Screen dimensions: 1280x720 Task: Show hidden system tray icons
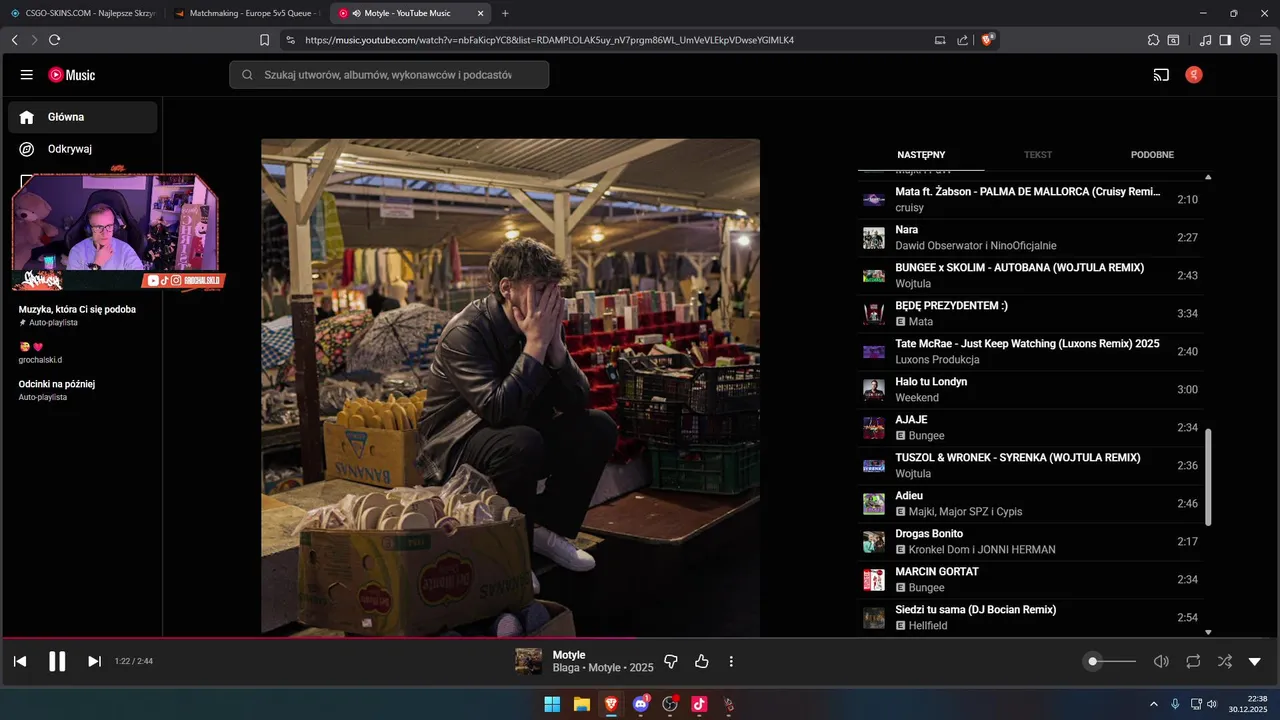coord(1154,704)
